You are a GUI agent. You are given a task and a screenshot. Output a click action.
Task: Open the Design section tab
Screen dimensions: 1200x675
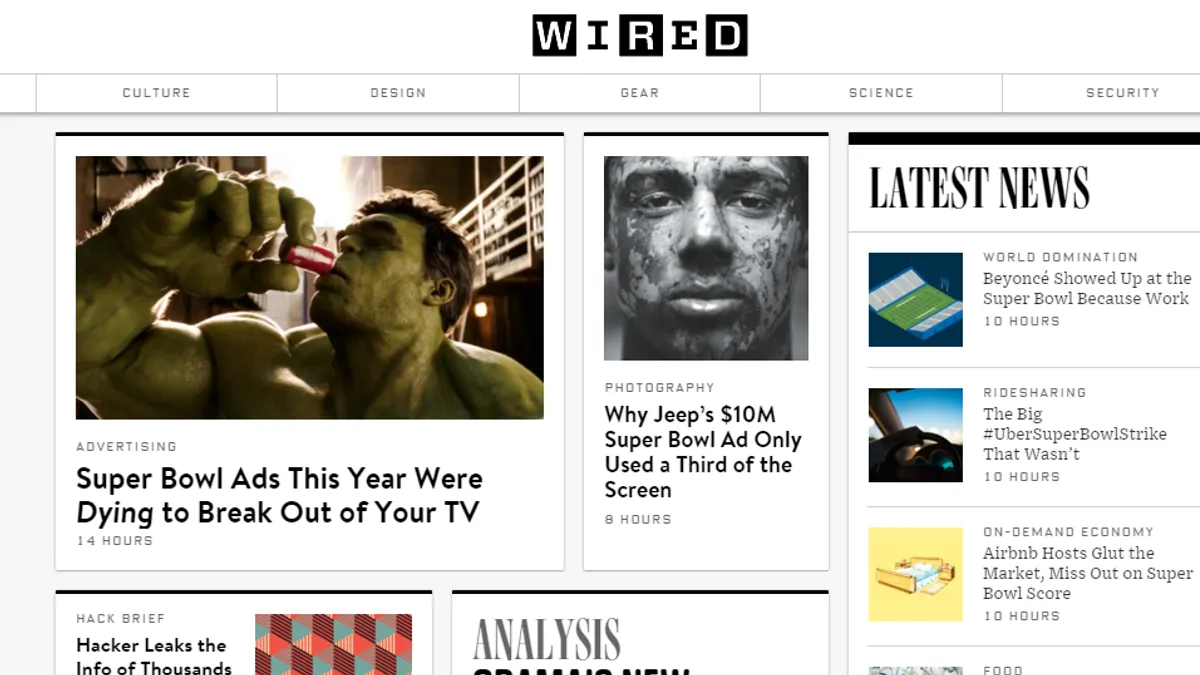pyautogui.click(x=398, y=93)
